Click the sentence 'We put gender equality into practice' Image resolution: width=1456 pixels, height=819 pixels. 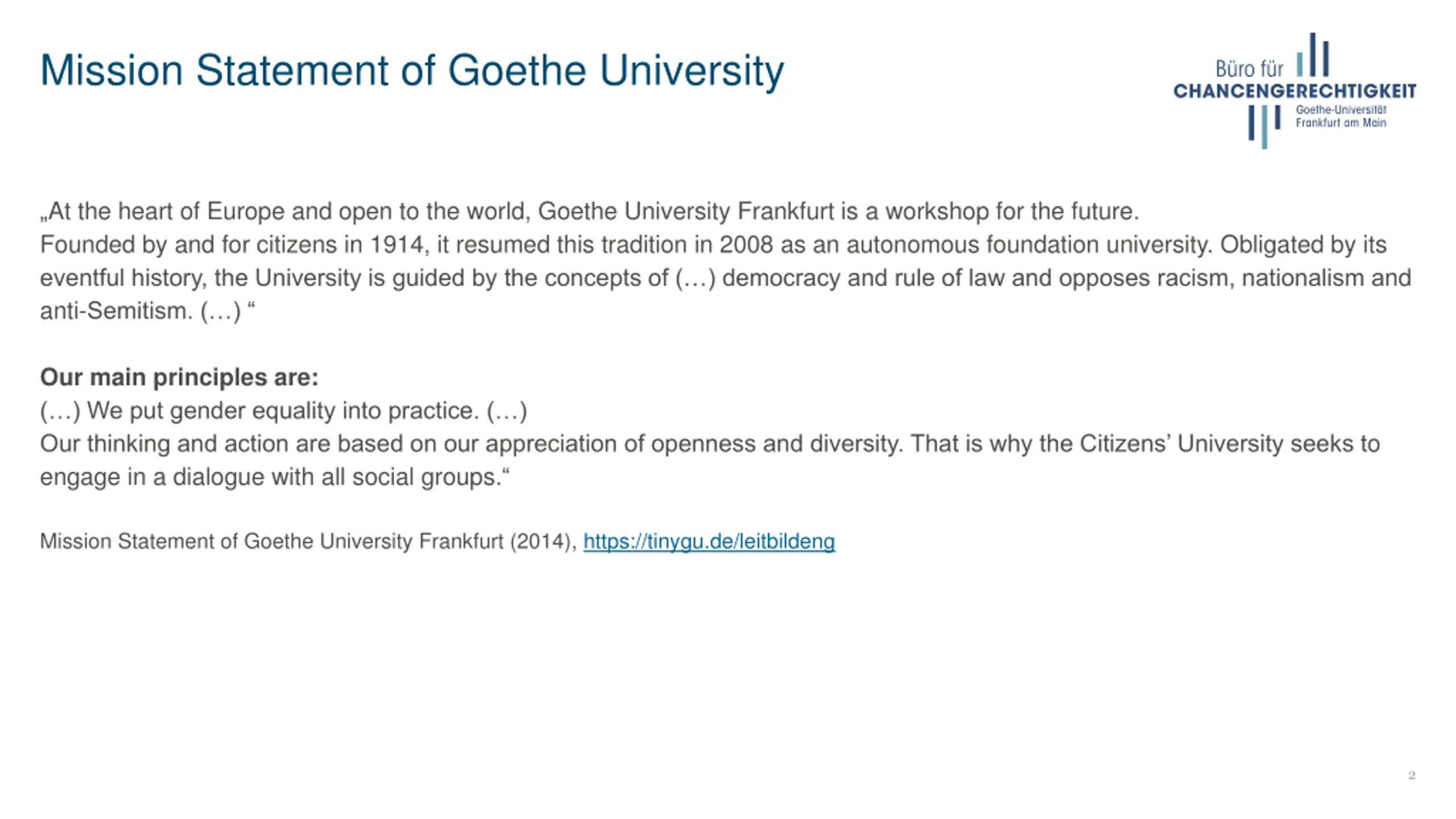tap(283, 411)
